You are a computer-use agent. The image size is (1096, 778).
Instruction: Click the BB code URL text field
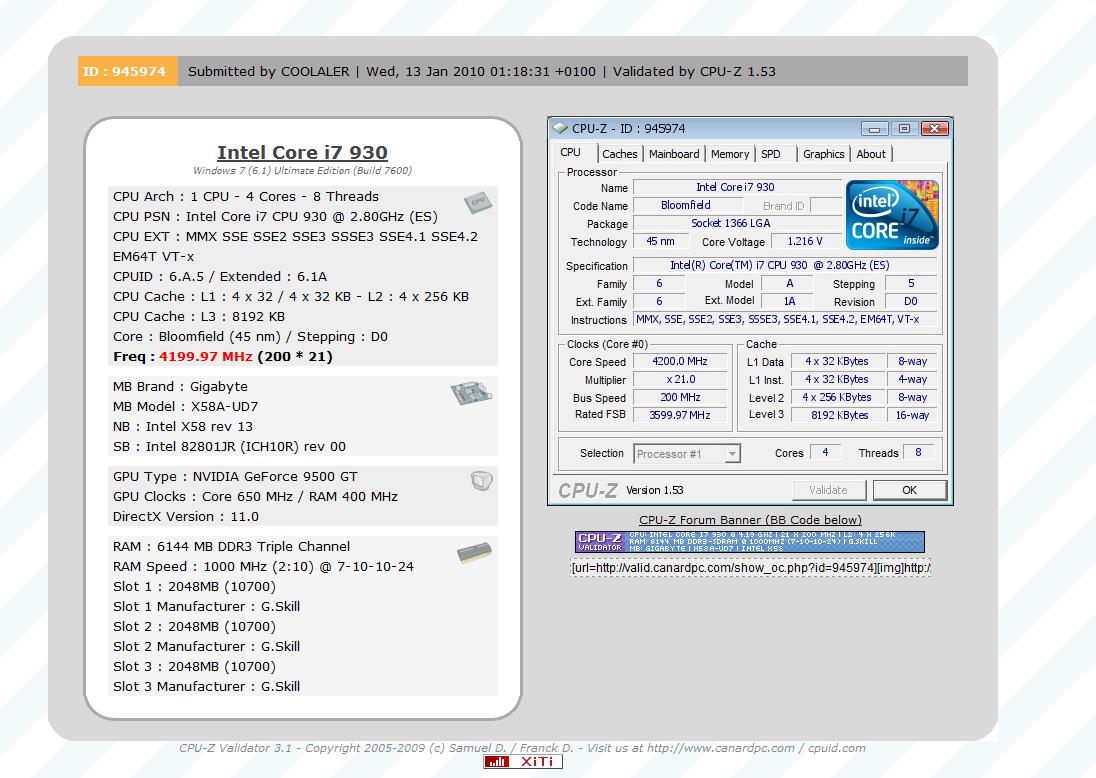coord(750,568)
